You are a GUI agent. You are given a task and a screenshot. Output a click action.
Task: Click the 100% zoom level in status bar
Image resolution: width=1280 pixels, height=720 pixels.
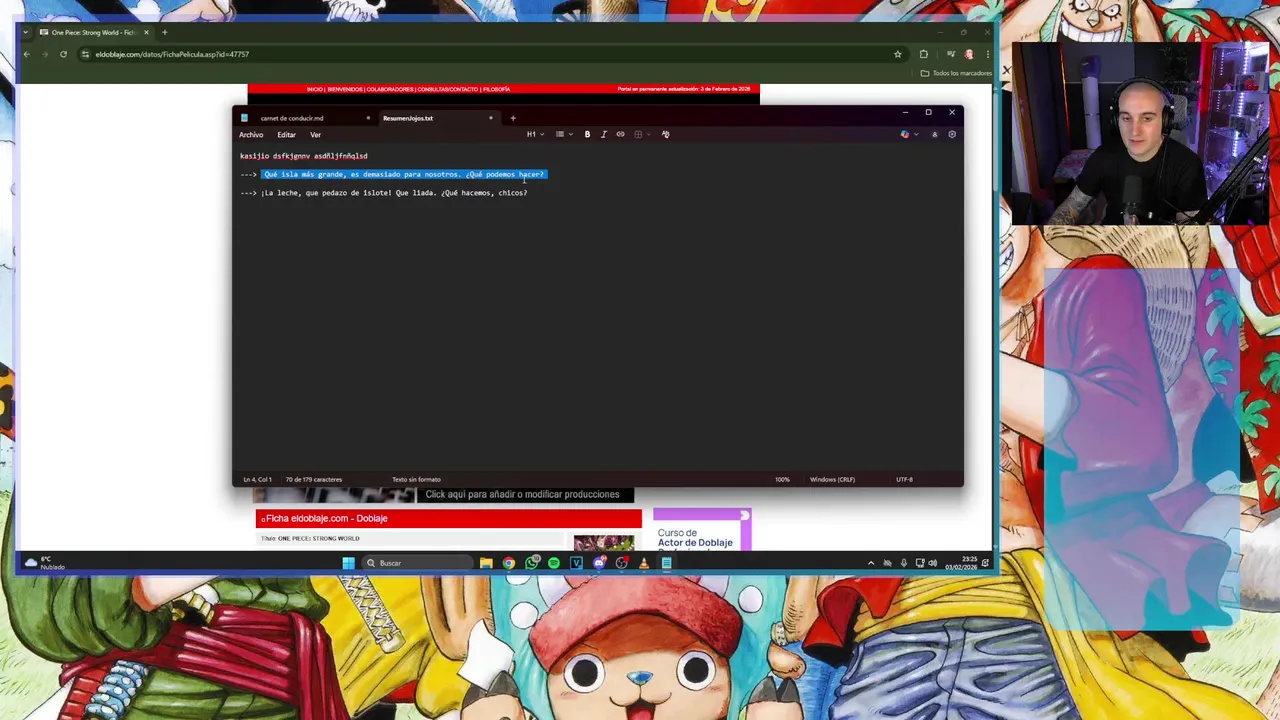point(782,479)
